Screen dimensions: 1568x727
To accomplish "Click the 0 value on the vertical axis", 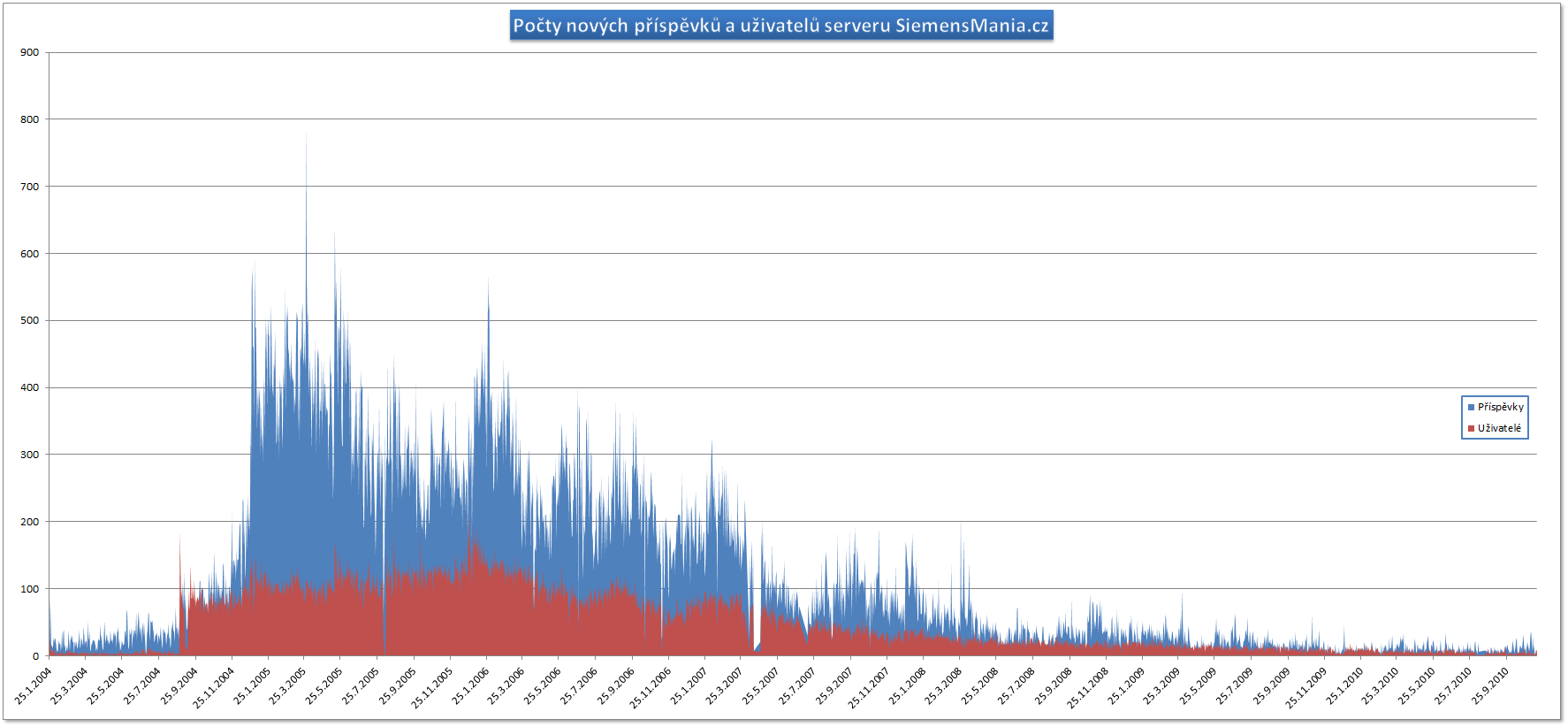I will pyautogui.click(x=36, y=656).
